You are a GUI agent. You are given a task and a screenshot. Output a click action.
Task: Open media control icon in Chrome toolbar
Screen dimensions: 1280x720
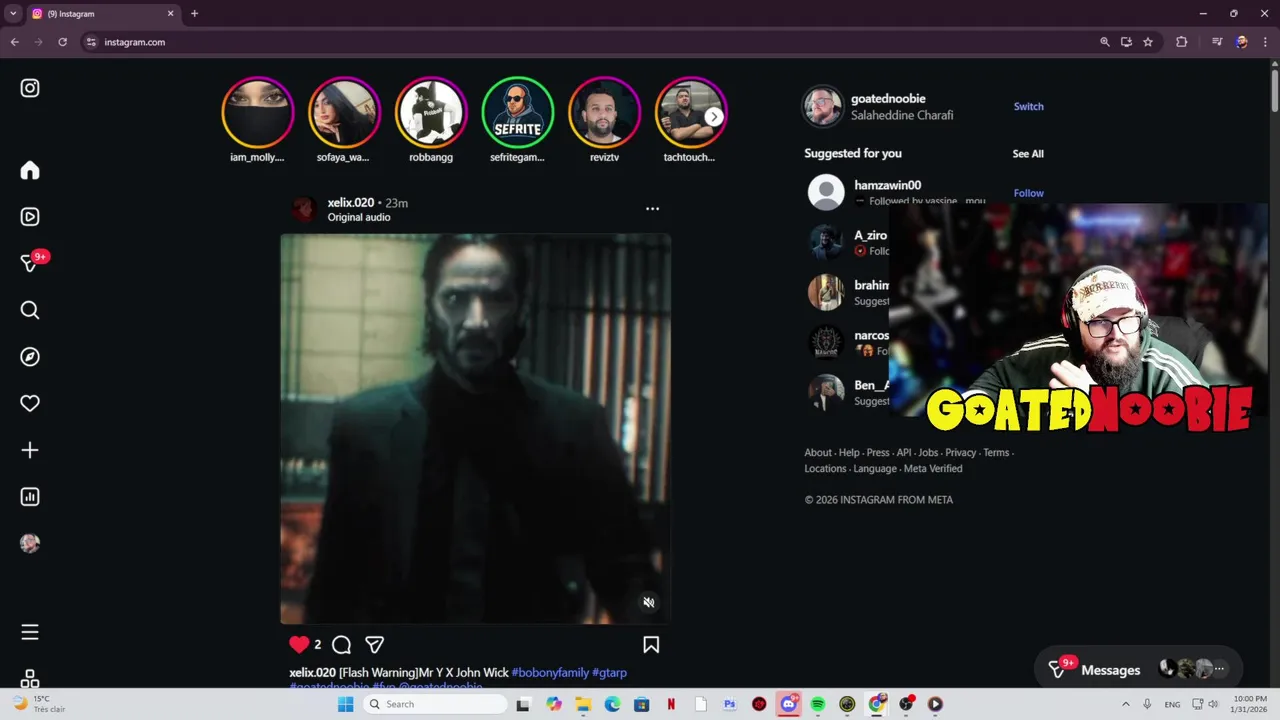click(1216, 42)
